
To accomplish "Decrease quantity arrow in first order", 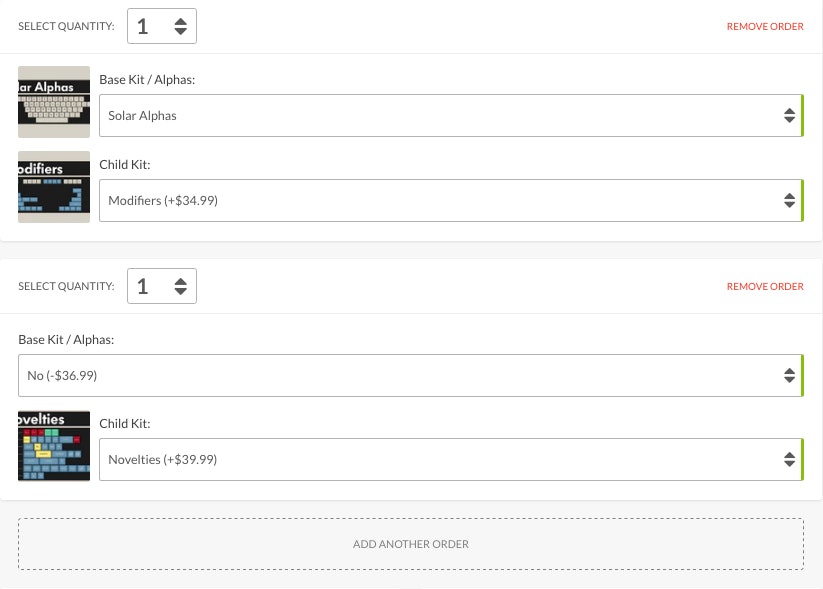I will click(x=180, y=32).
